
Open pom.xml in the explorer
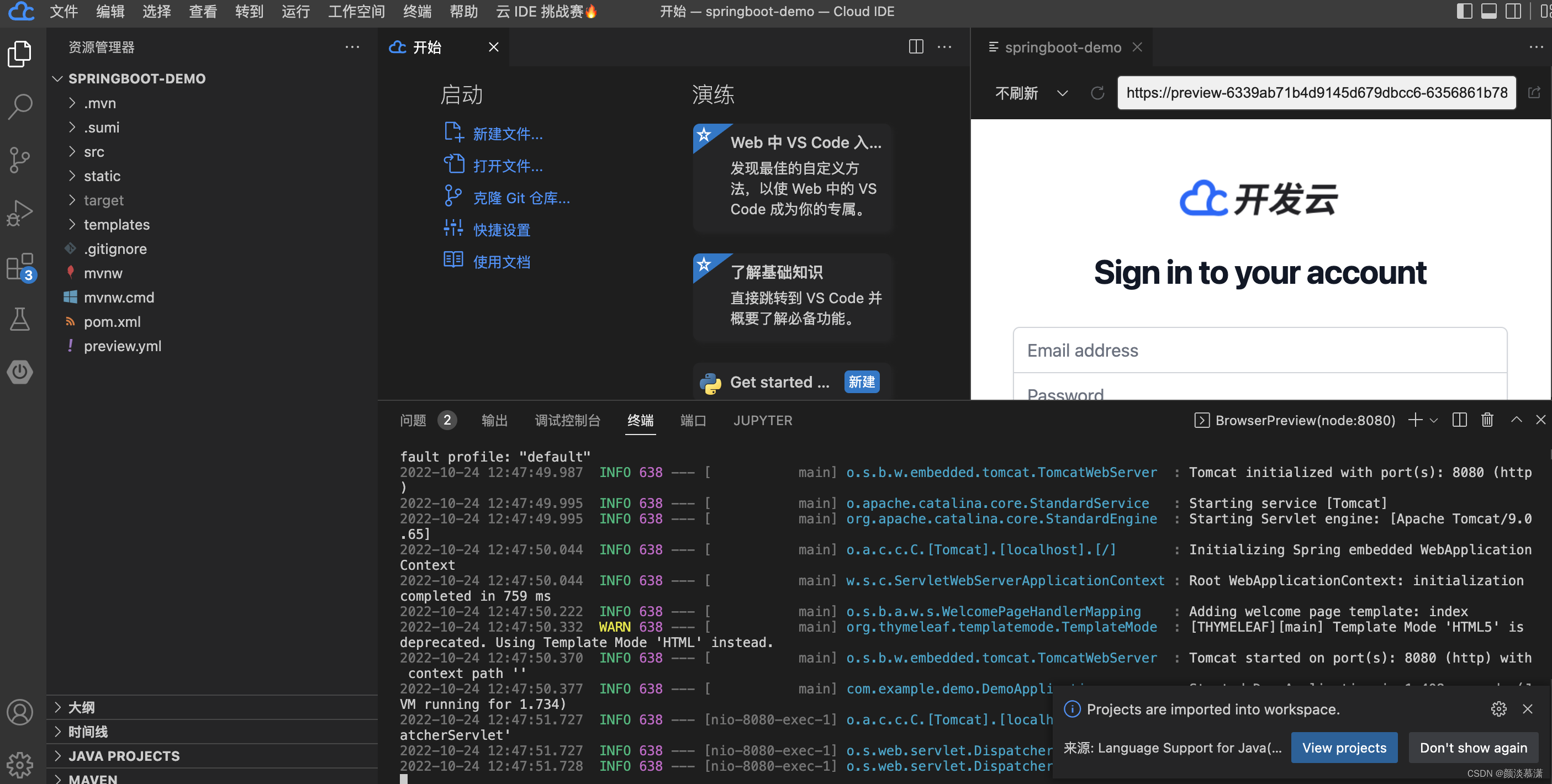[112, 321]
